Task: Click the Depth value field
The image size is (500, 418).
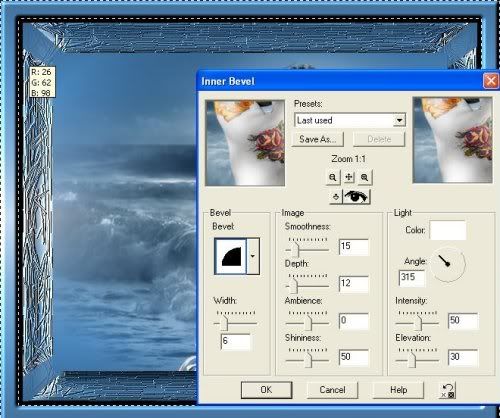Action: [x=354, y=284]
